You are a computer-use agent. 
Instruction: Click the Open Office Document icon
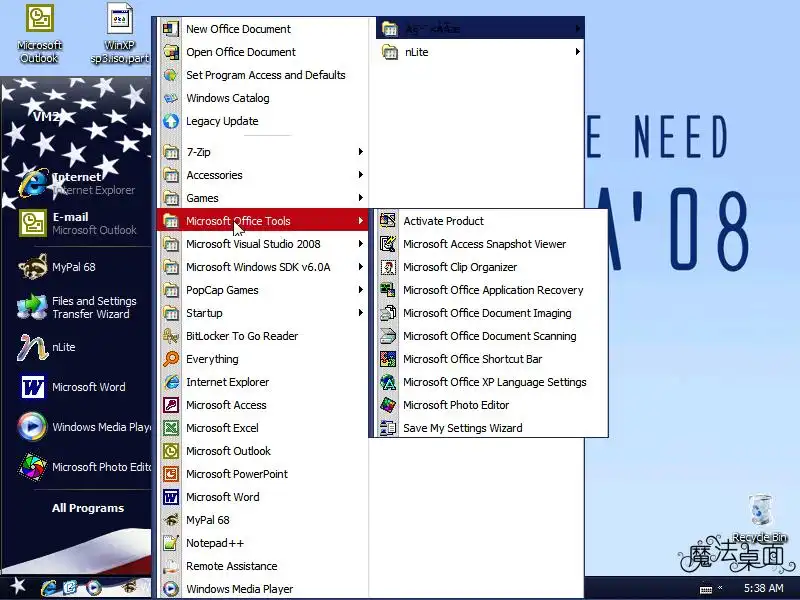170,52
